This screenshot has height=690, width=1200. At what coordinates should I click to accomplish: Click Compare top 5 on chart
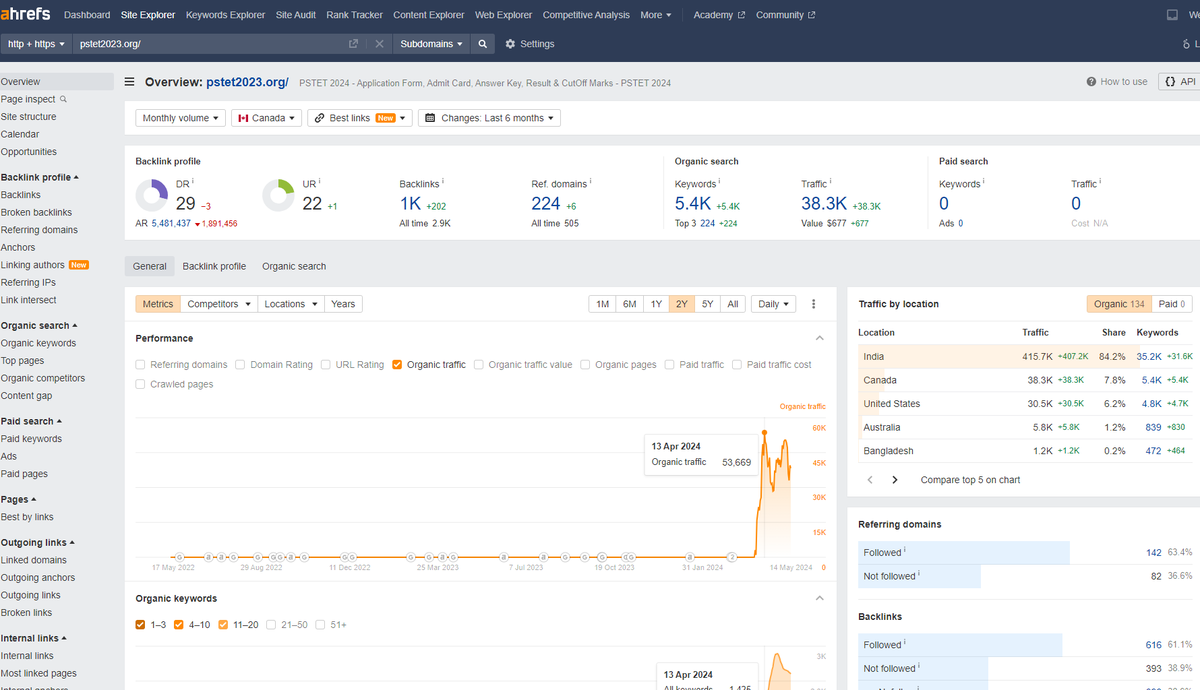point(970,480)
